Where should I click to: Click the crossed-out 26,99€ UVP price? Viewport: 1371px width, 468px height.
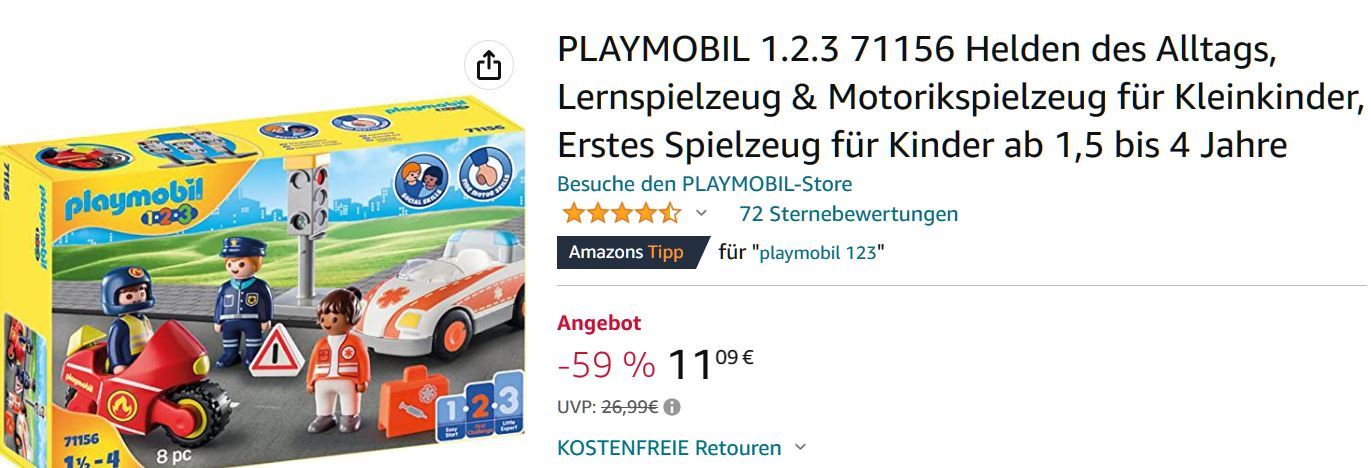pos(628,407)
